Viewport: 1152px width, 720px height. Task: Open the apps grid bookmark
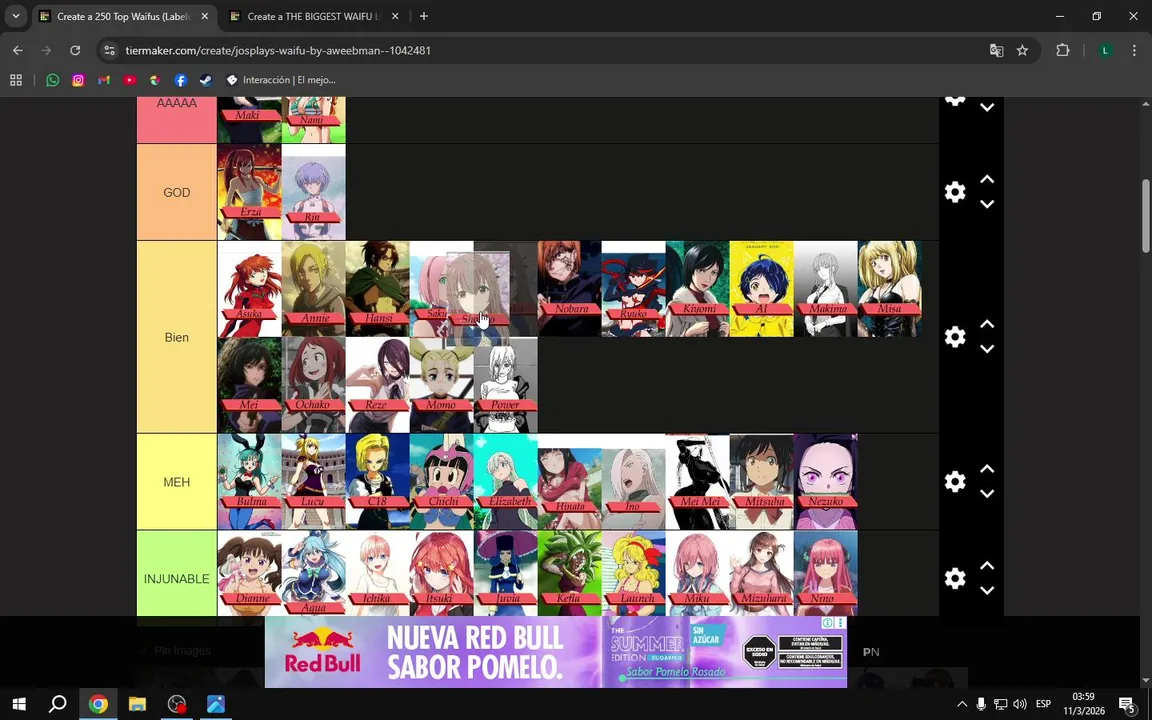point(15,80)
